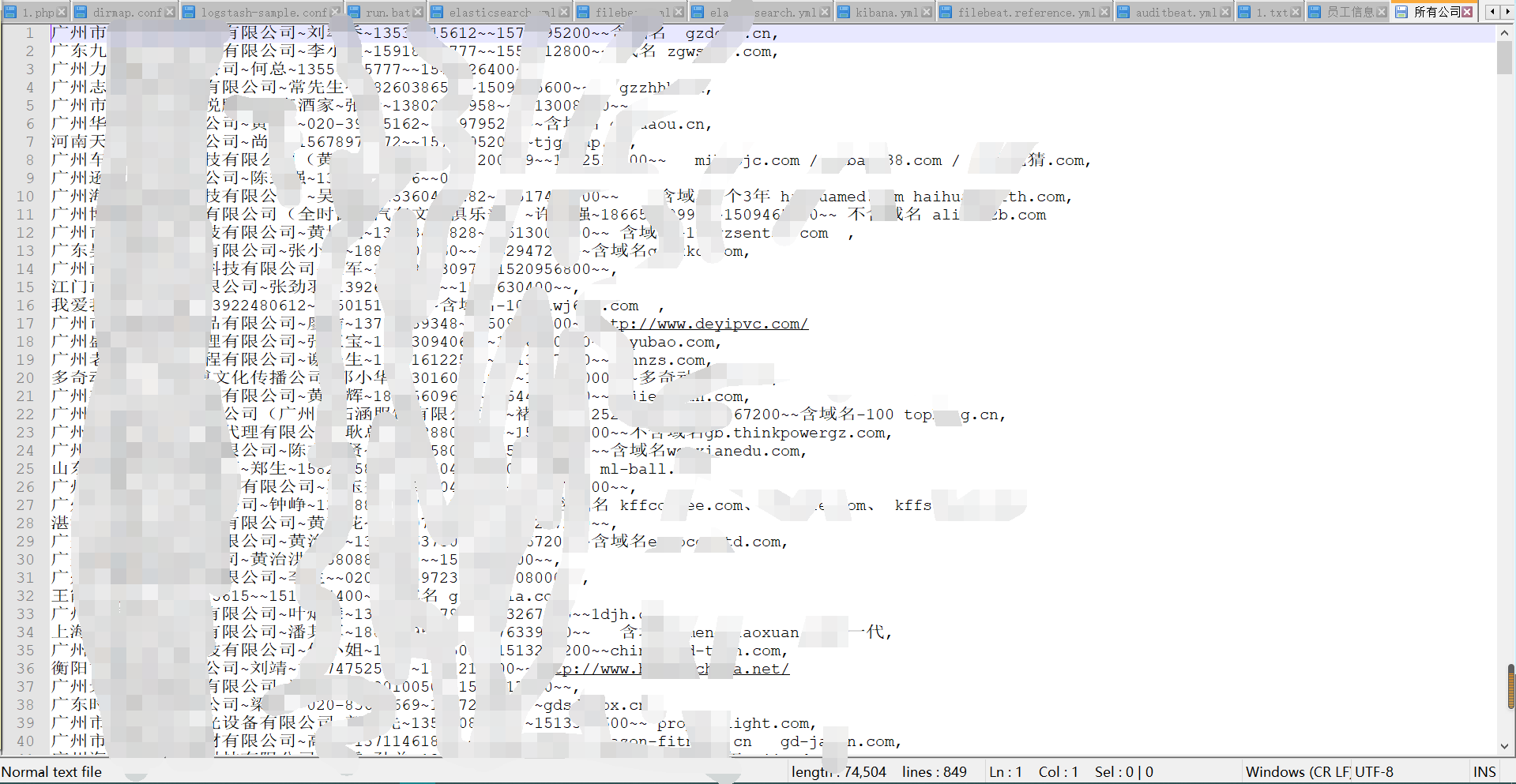
Task: Click 'kffs' text on line 27
Action: tap(912, 505)
